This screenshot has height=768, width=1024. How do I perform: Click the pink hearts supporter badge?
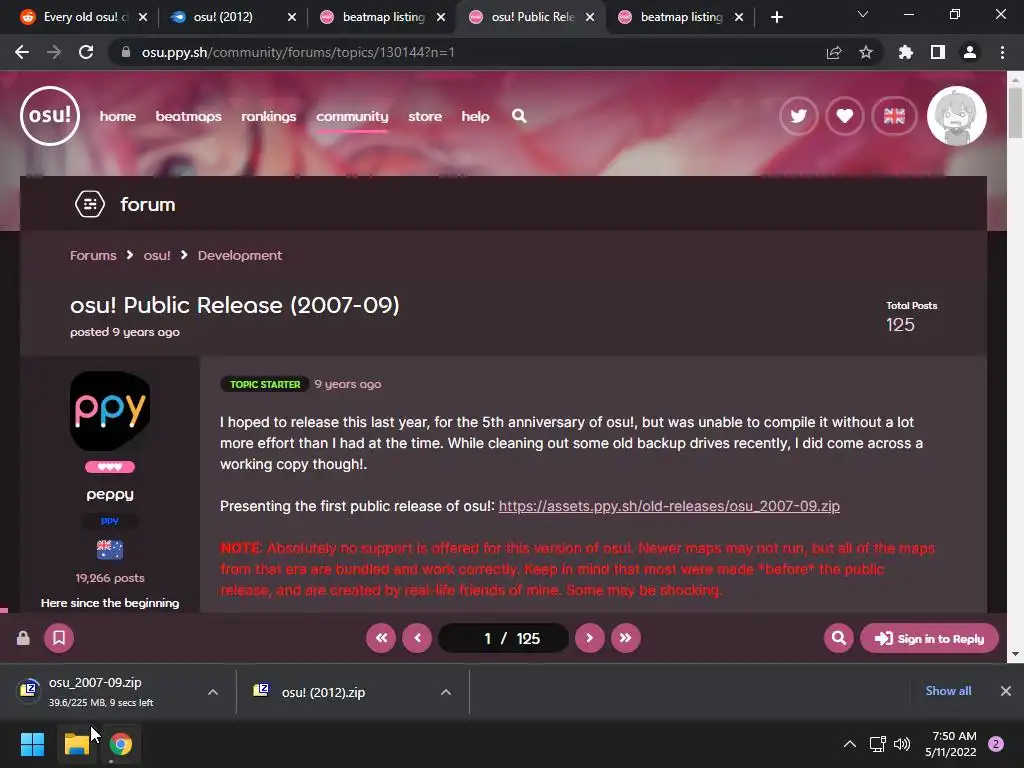click(x=110, y=467)
